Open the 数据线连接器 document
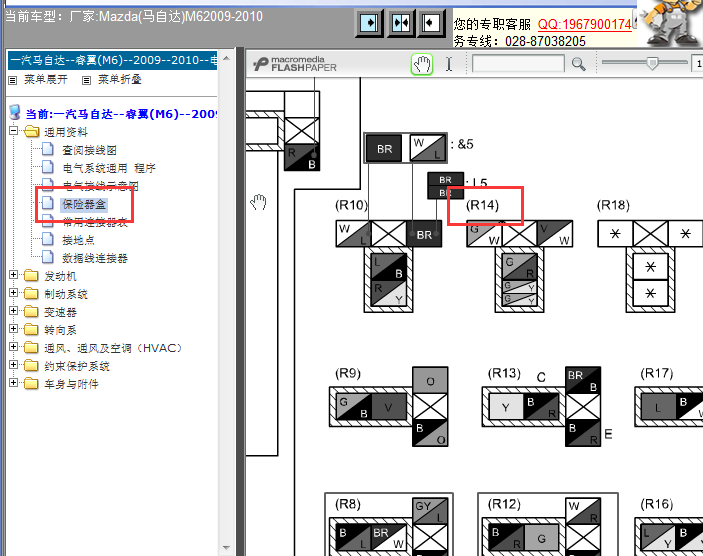This screenshot has width=703, height=556. 95,258
